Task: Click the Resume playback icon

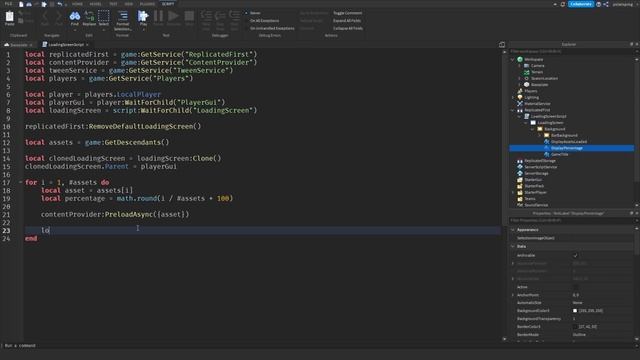Action: click(x=173, y=16)
